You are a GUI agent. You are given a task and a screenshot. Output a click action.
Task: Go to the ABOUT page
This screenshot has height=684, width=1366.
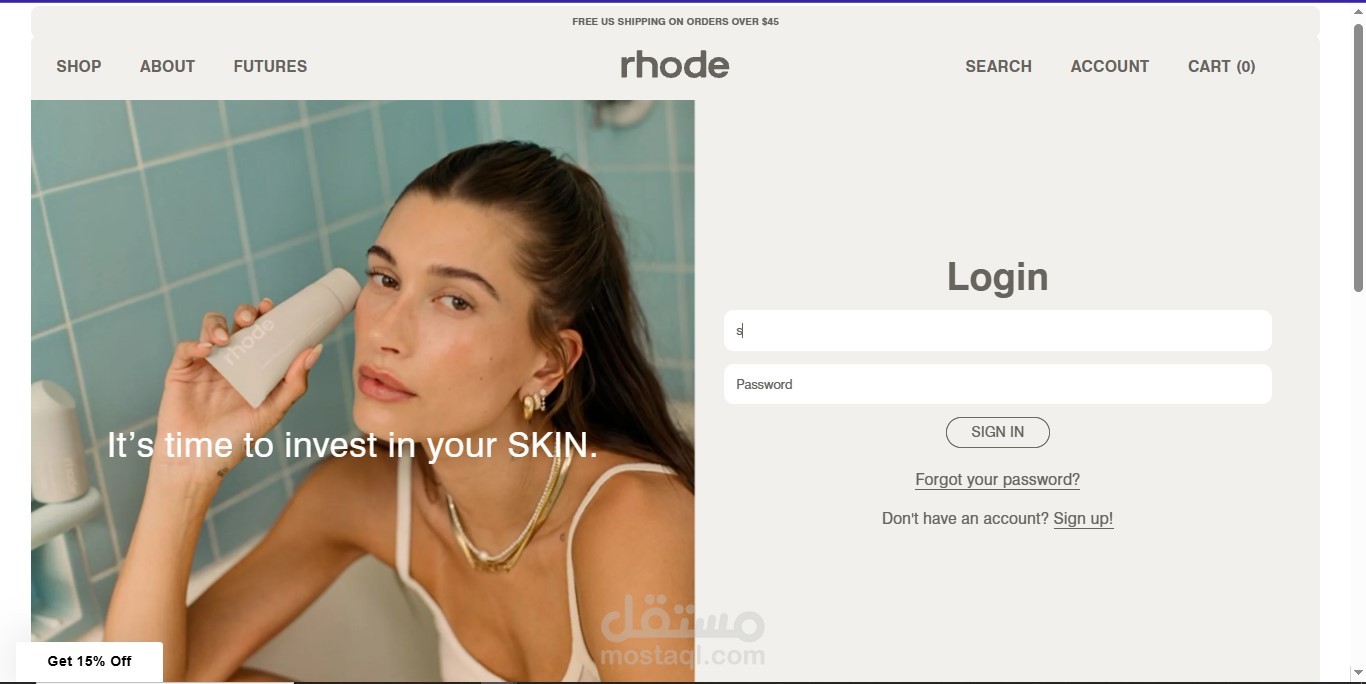(167, 66)
